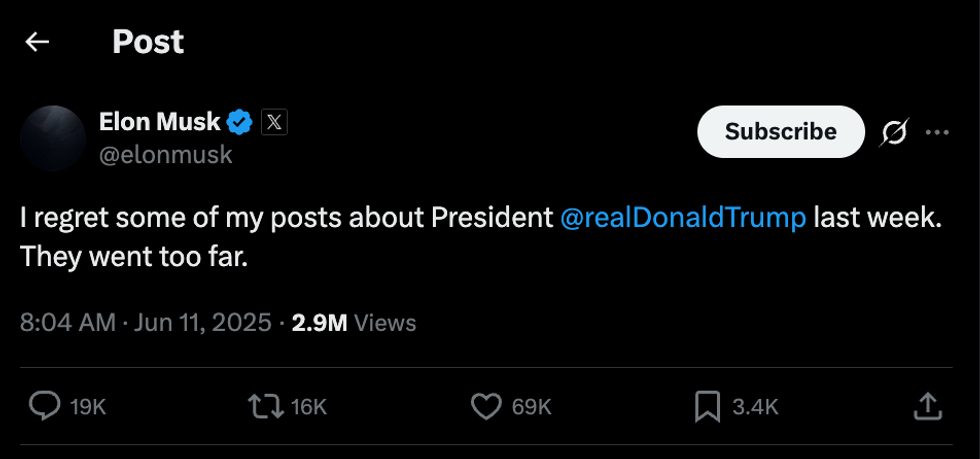Screen dimensions: 980x459
Task: Share the post via the upload icon
Action: 927,405
